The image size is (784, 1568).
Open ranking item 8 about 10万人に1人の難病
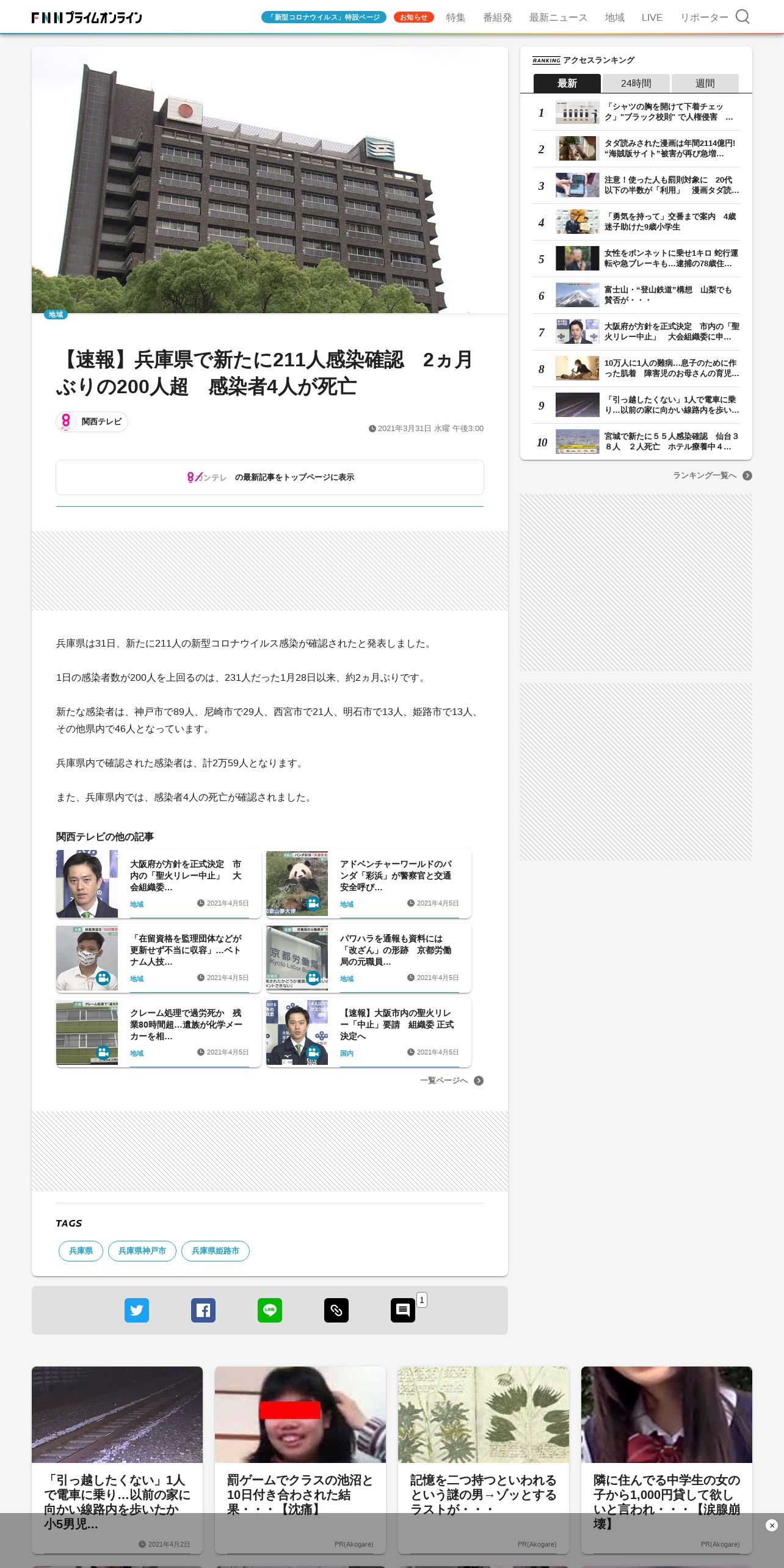click(x=636, y=369)
